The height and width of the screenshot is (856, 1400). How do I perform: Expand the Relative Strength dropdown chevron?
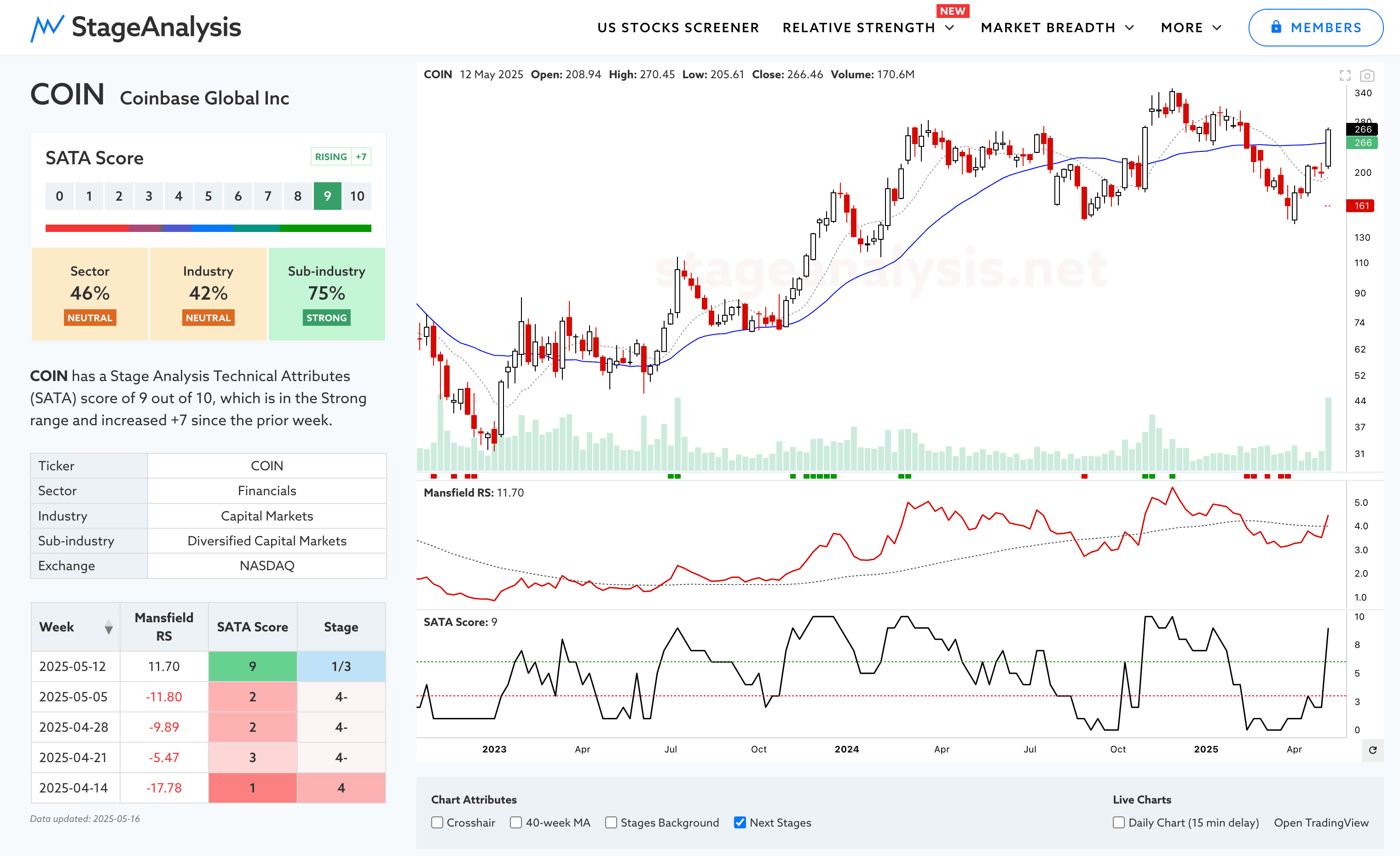(949, 28)
